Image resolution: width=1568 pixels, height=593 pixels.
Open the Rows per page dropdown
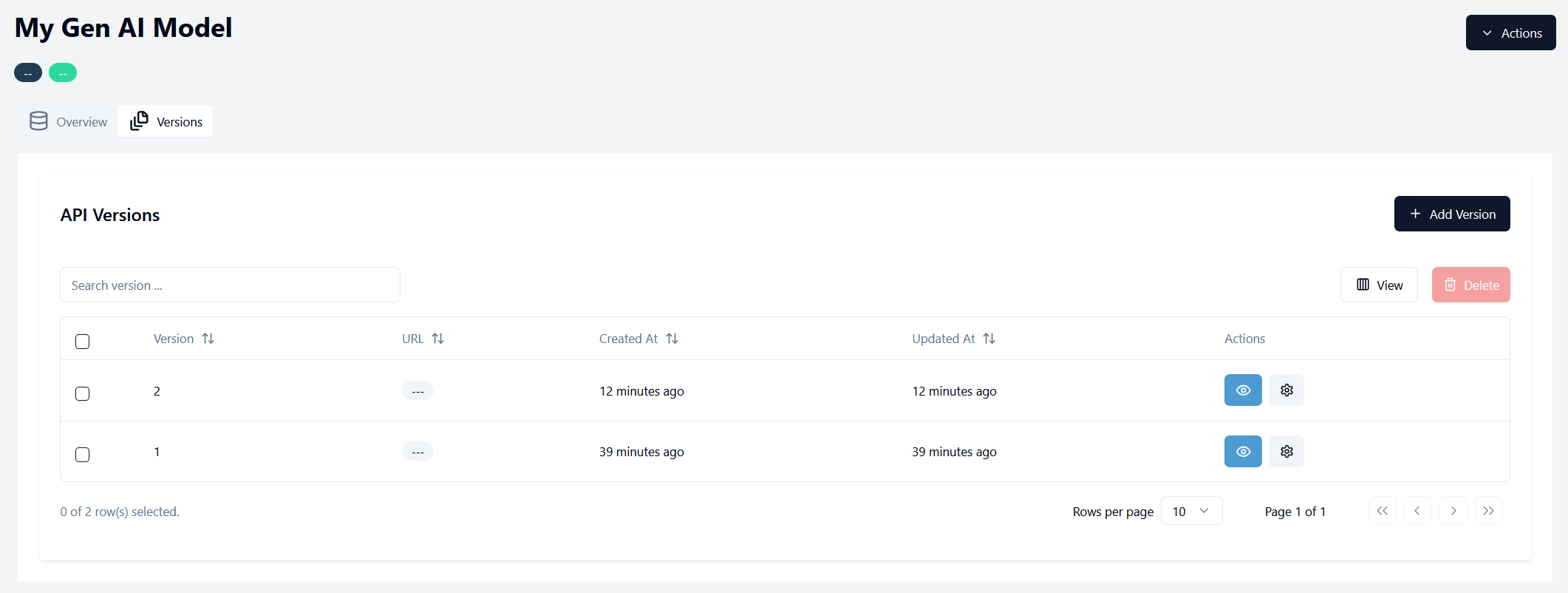pos(1191,512)
